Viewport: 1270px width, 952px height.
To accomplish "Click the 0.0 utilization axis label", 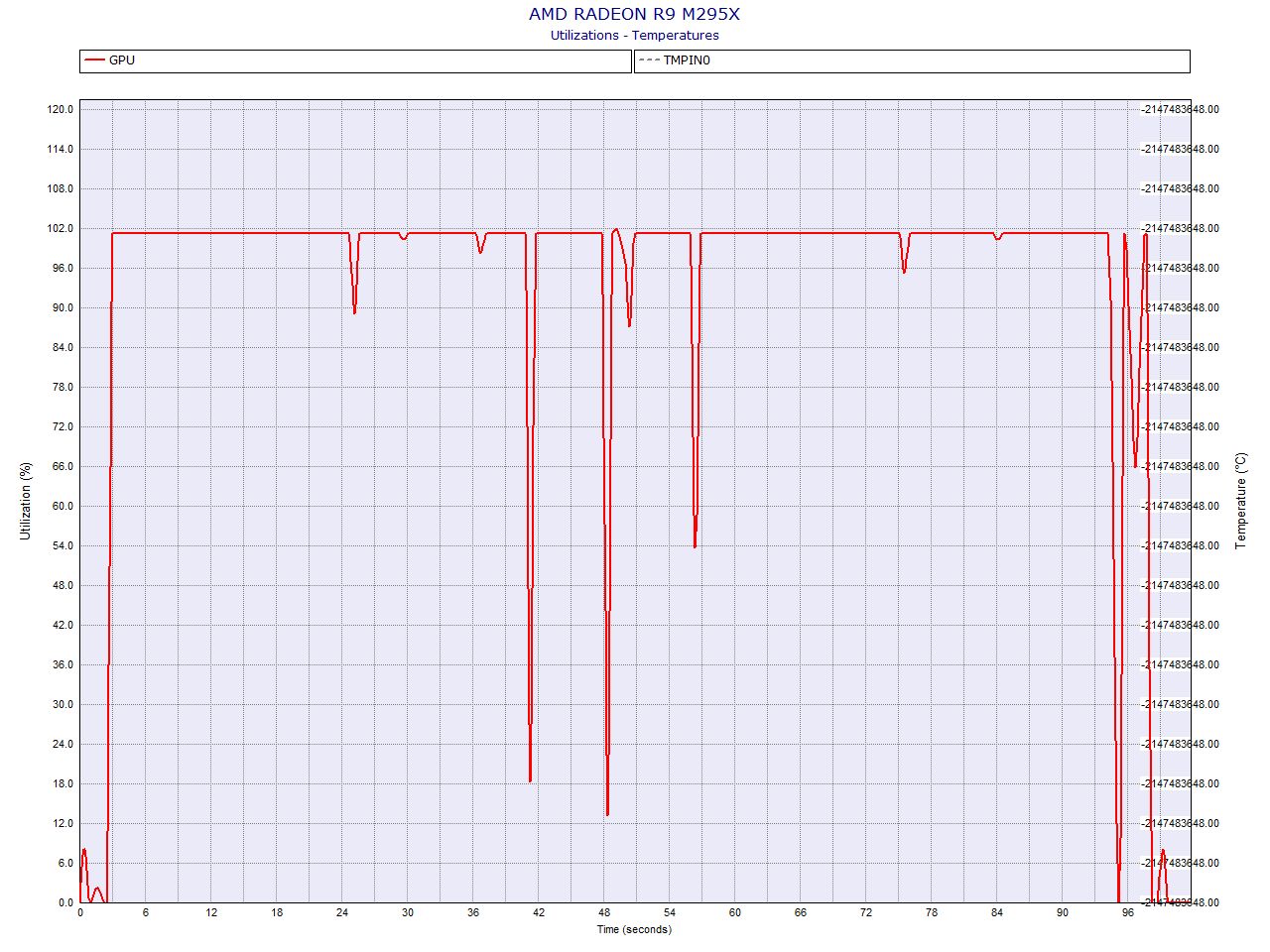I will coord(66,902).
